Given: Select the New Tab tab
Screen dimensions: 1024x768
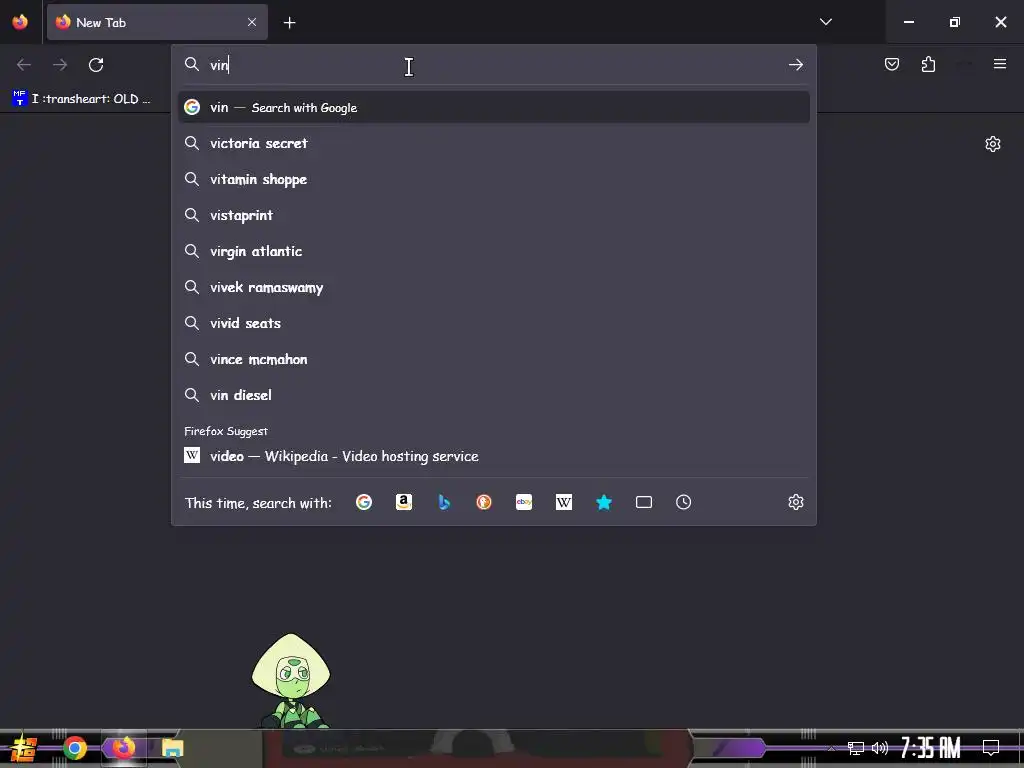Looking at the screenshot, I should pyautogui.click(x=157, y=22).
